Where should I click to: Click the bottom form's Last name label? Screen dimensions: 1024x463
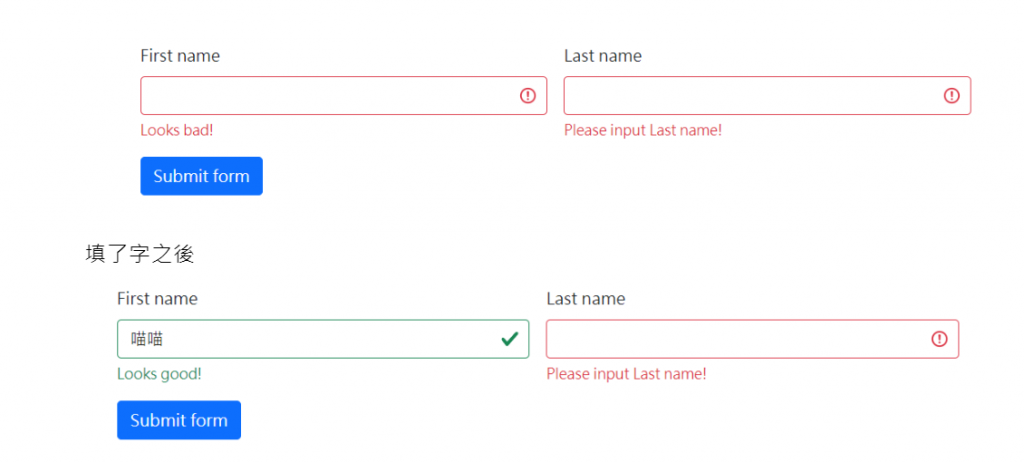click(585, 299)
